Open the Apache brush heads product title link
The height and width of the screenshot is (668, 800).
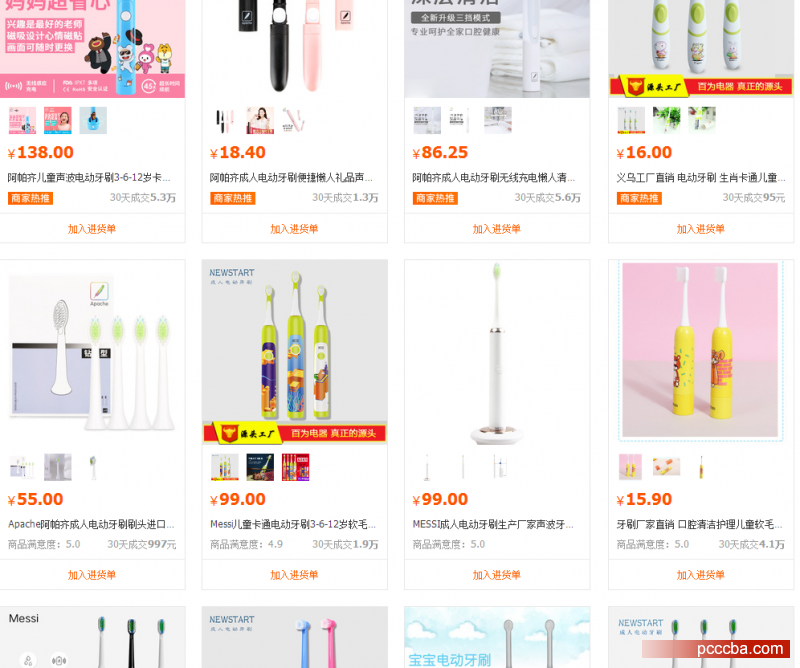pyautogui.click(x=91, y=524)
